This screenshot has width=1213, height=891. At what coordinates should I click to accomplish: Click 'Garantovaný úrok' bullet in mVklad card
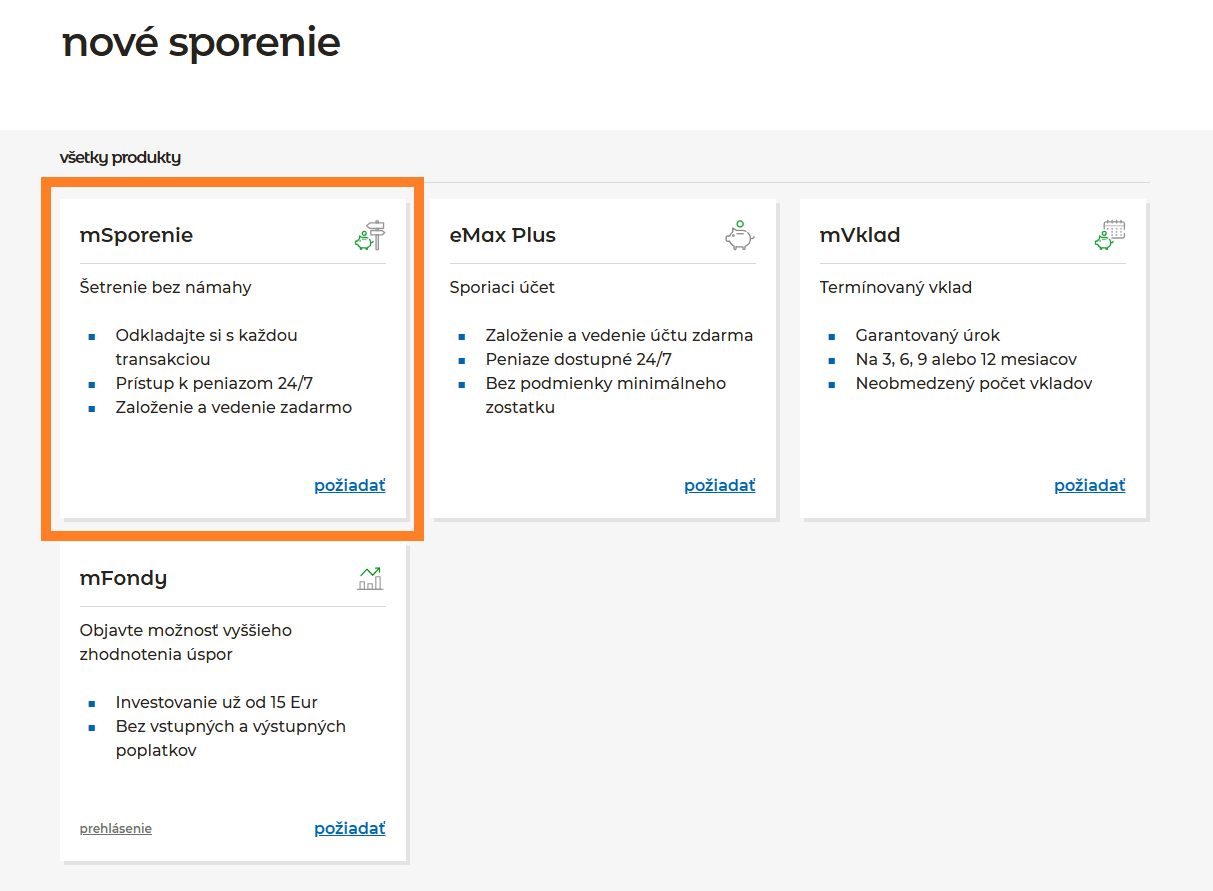coord(927,336)
